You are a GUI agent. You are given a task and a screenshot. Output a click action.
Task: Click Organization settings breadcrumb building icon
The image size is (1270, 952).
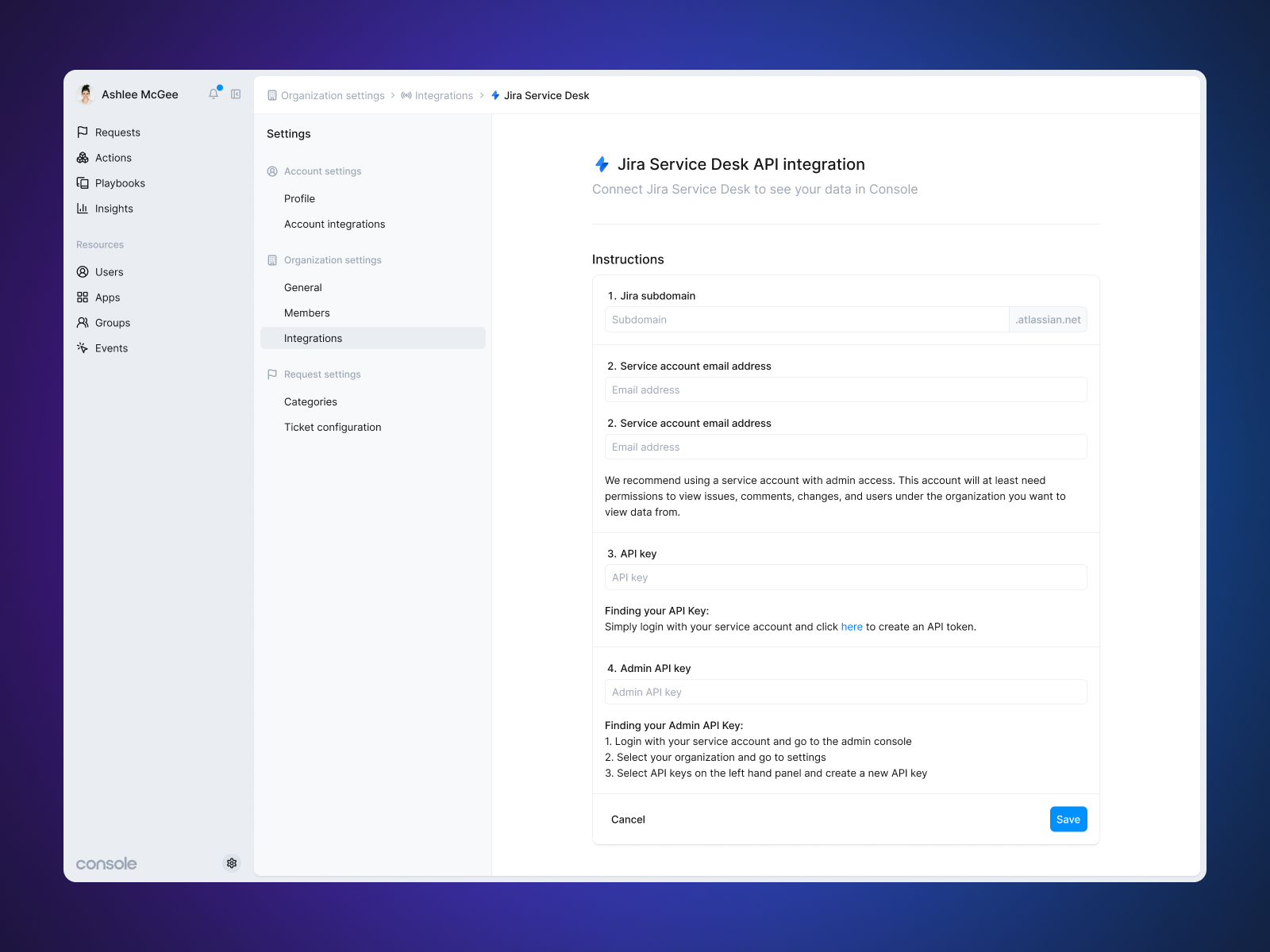click(272, 95)
